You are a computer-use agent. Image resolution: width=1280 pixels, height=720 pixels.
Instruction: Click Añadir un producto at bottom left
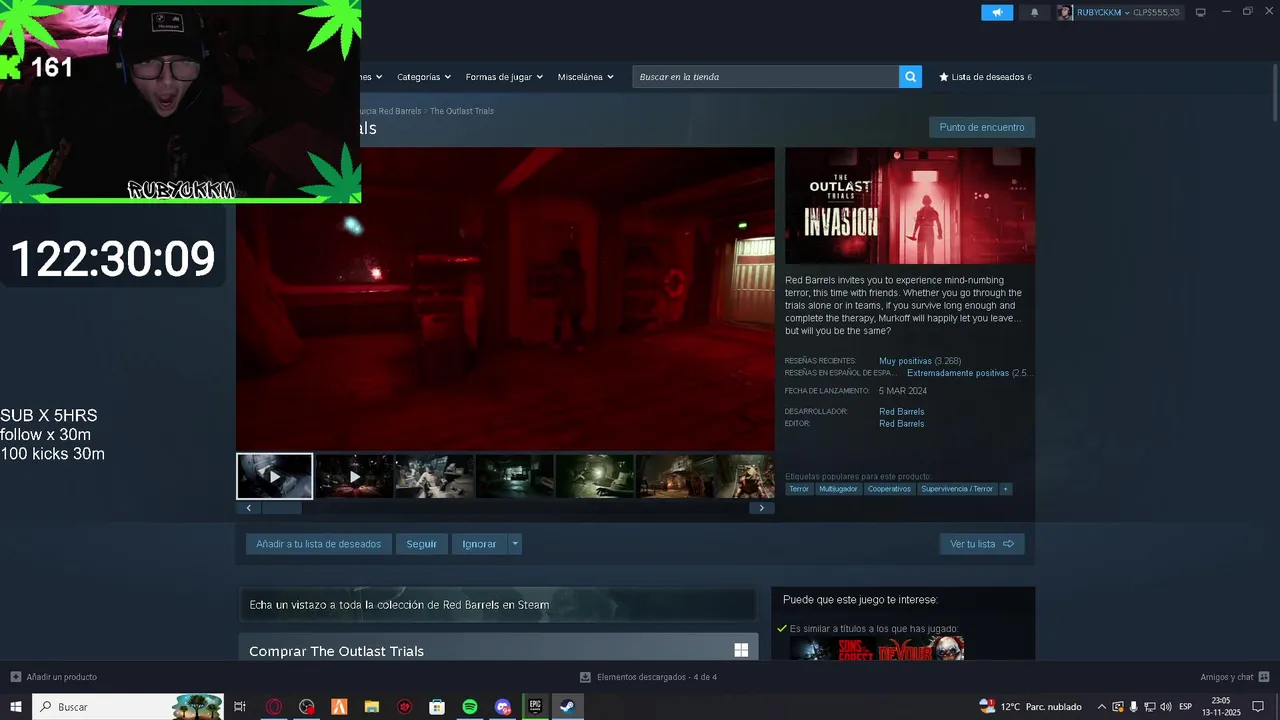[x=54, y=677]
